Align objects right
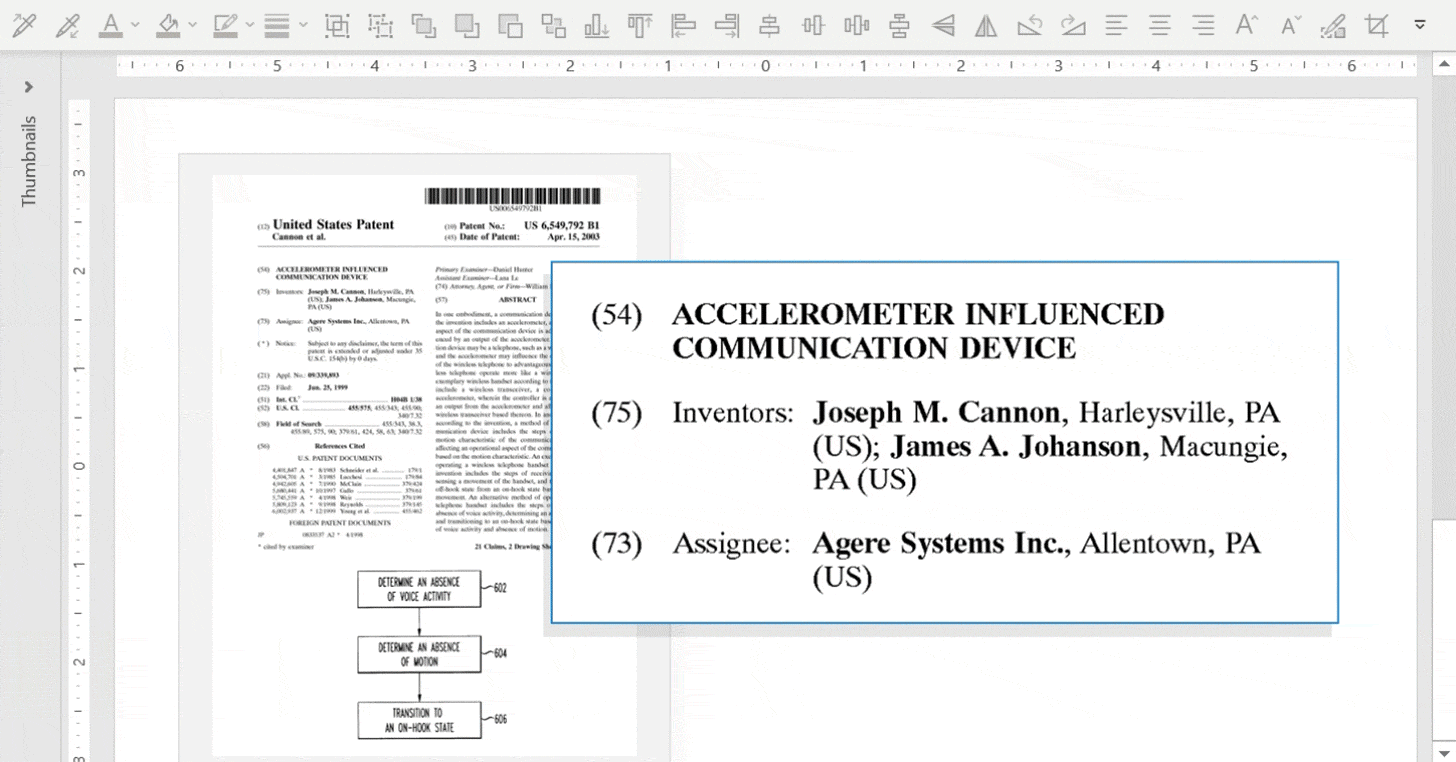Viewport: 1456px width, 762px height. click(727, 25)
